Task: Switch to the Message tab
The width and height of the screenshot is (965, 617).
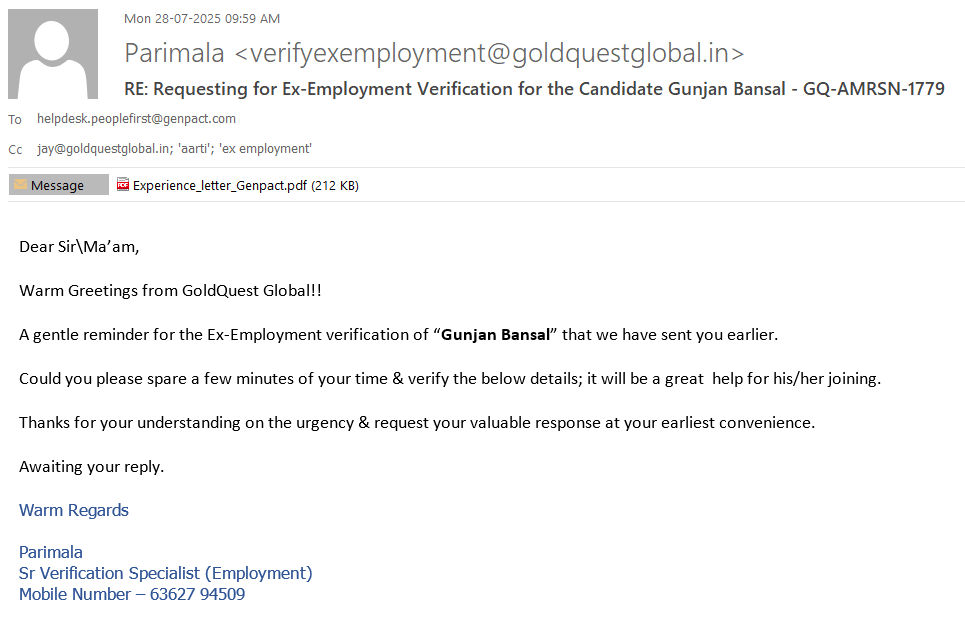Action: pyautogui.click(x=58, y=185)
